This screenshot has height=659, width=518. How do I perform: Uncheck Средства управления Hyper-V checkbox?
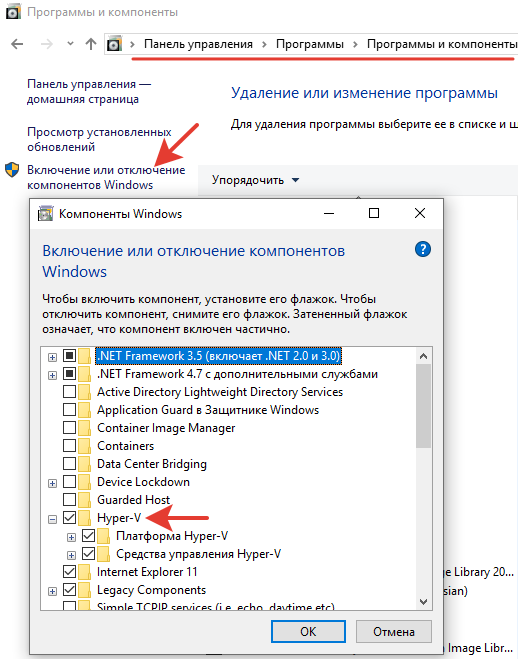pyautogui.click(x=88, y=554)
